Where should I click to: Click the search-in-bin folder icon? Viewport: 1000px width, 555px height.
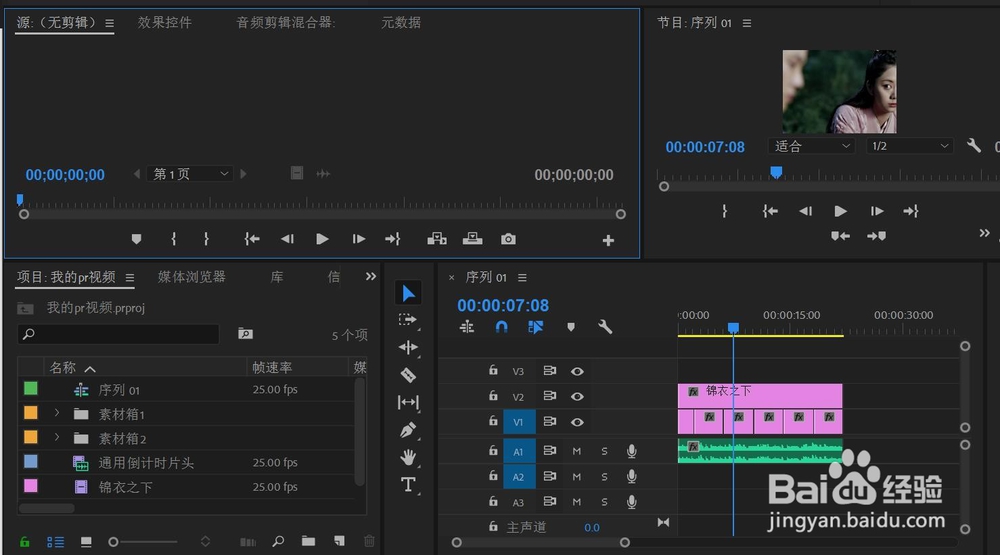246,334
